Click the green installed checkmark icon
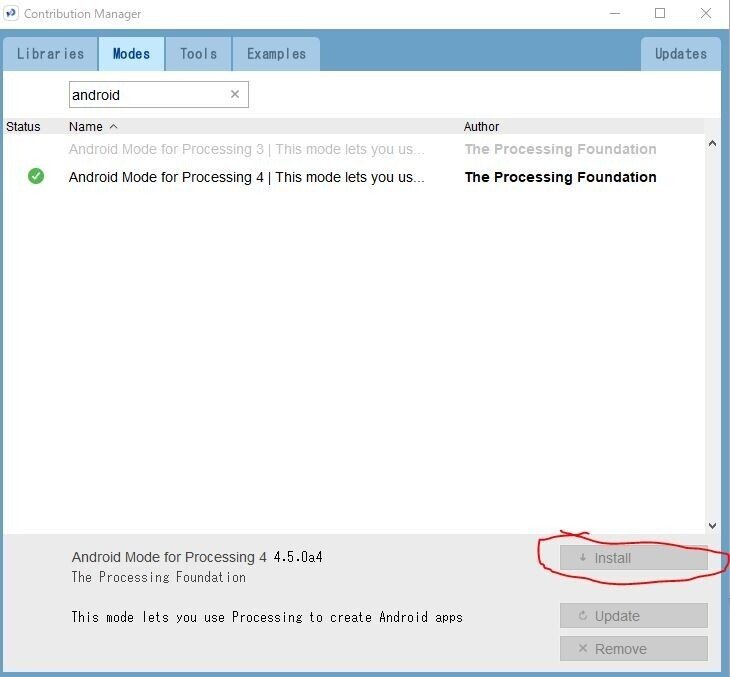The width and height of the screenshot is (730, 677). [36, 176]
